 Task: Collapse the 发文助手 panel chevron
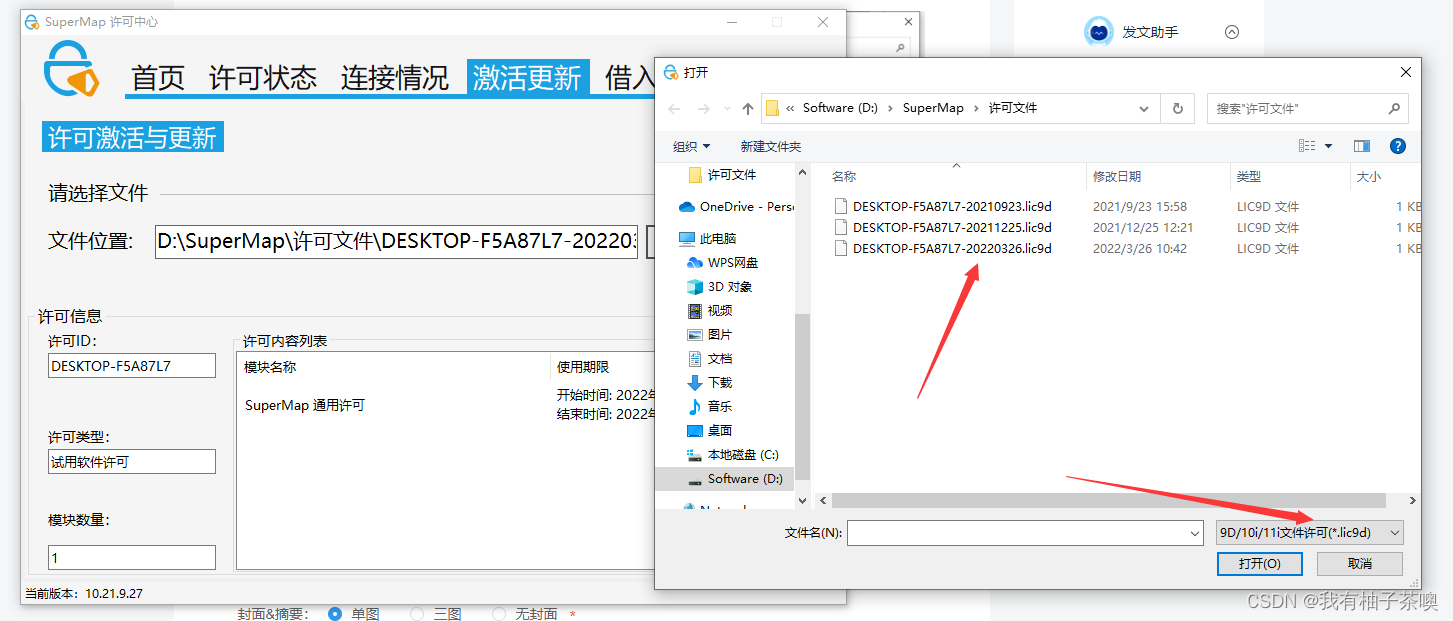tap(1232, 32)
